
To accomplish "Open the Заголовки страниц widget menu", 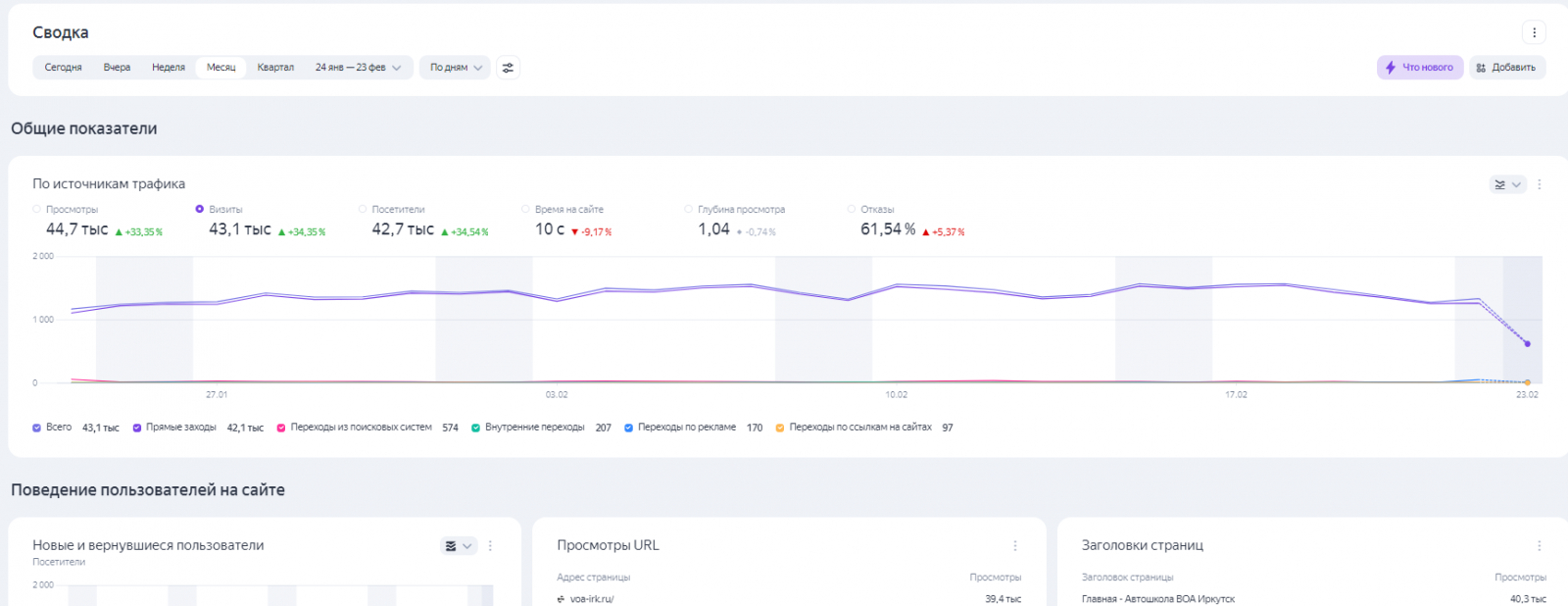I will (x=1540, y=546).
